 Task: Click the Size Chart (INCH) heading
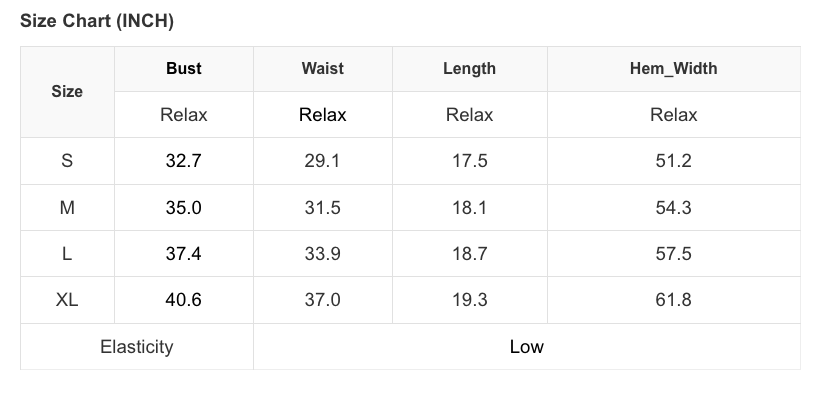pyautogui.click(x=97, y=22)
